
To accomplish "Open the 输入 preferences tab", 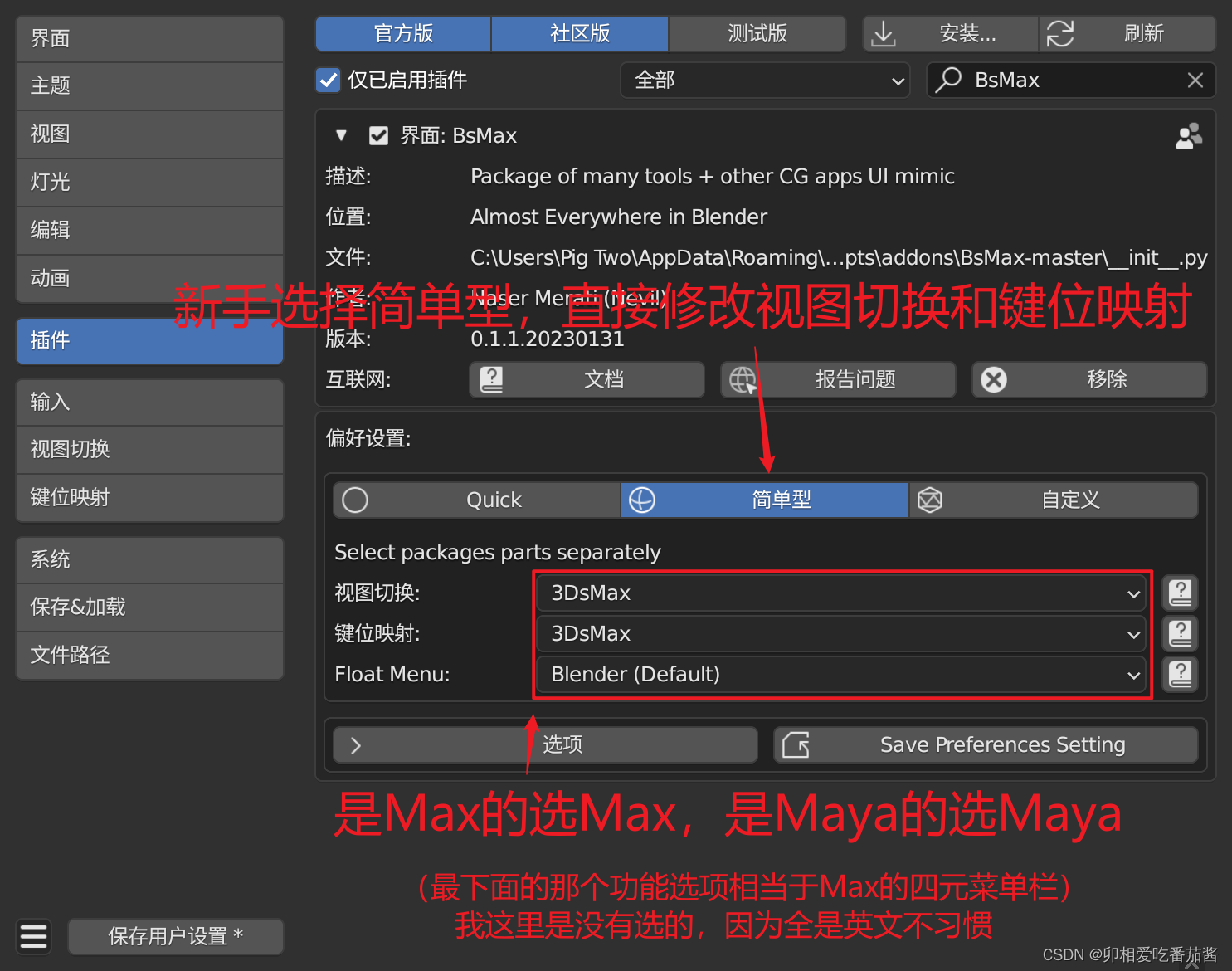I will point(150,403).
